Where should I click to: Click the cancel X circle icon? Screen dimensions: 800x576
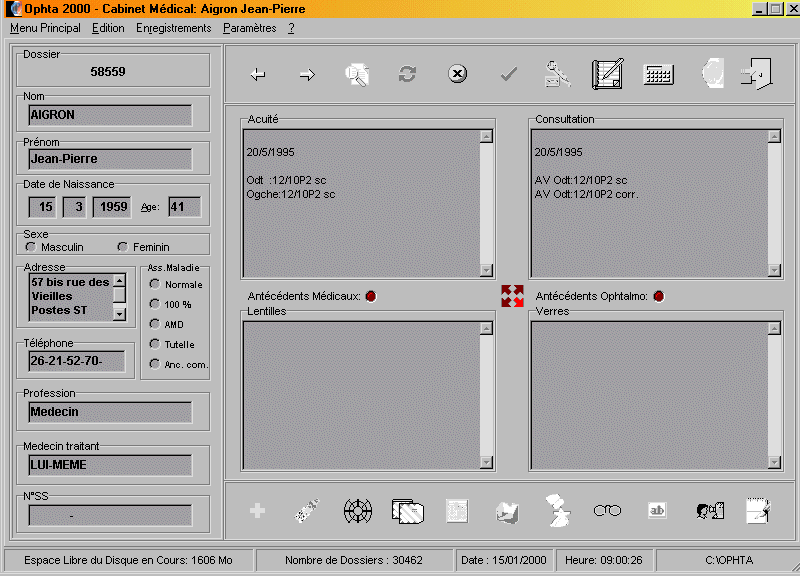(457, 74)
